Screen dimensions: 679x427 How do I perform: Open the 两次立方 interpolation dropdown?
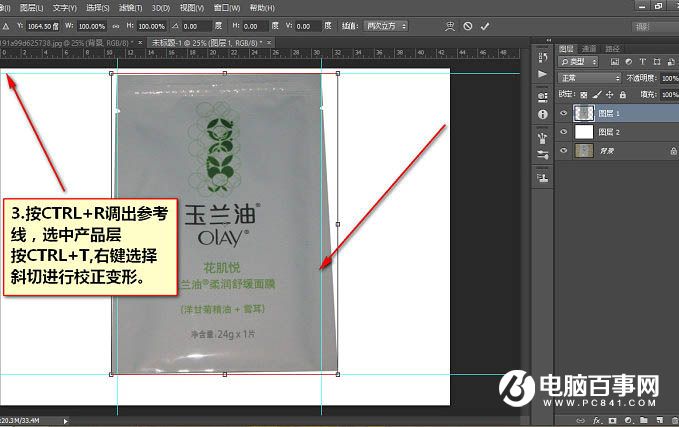(385, 26)
